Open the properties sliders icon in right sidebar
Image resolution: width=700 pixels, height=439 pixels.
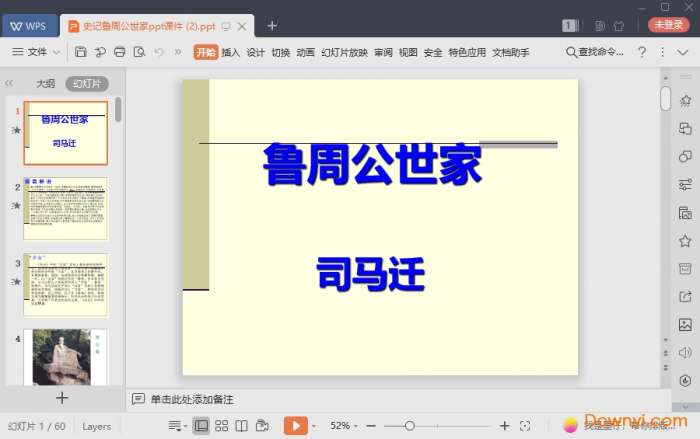click(685, 184)
